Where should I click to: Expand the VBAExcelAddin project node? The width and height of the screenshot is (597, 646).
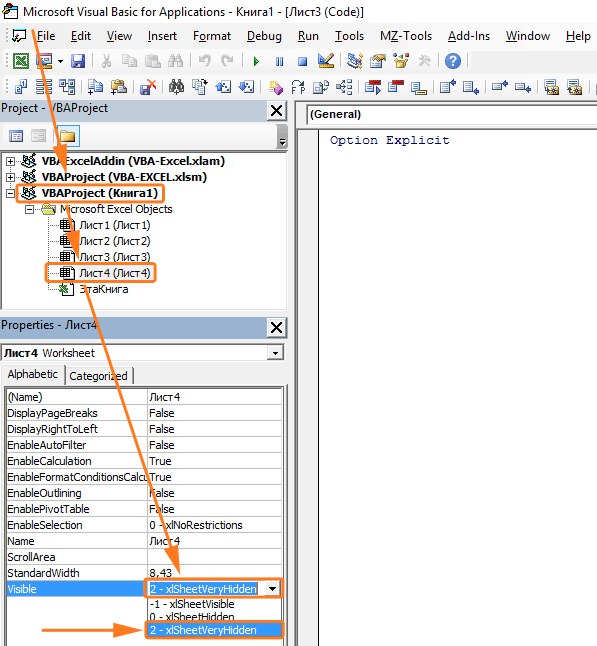[10, 161]
